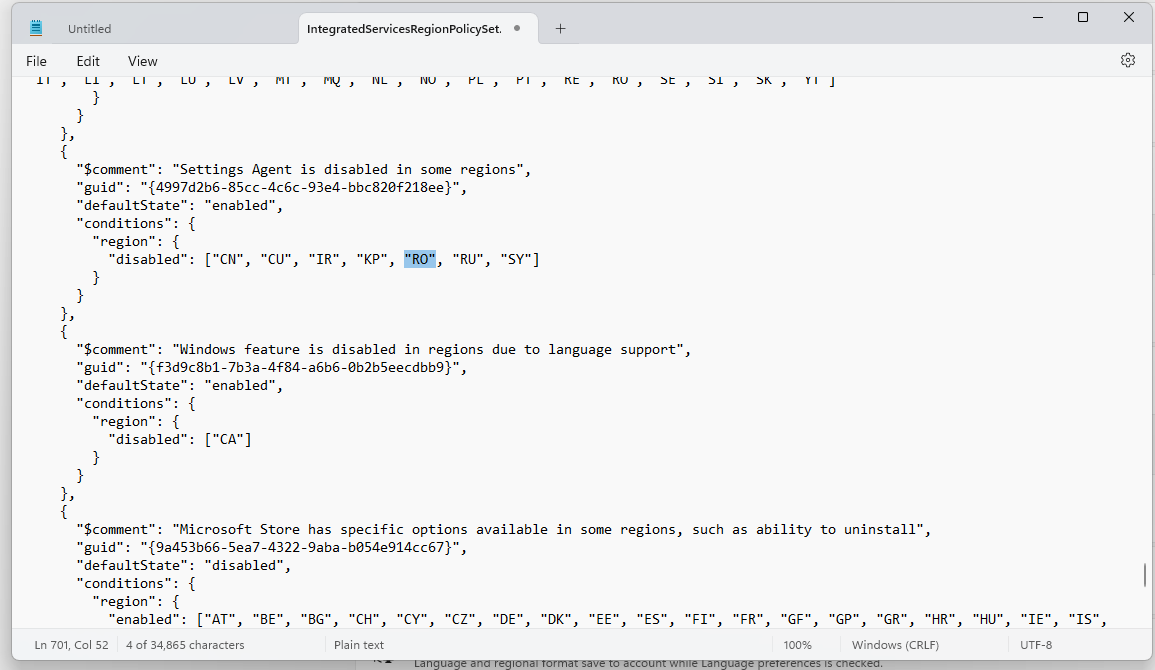The image size is (1155, 670).
Task: Click the Plain text status item
Action: (359, 645)
